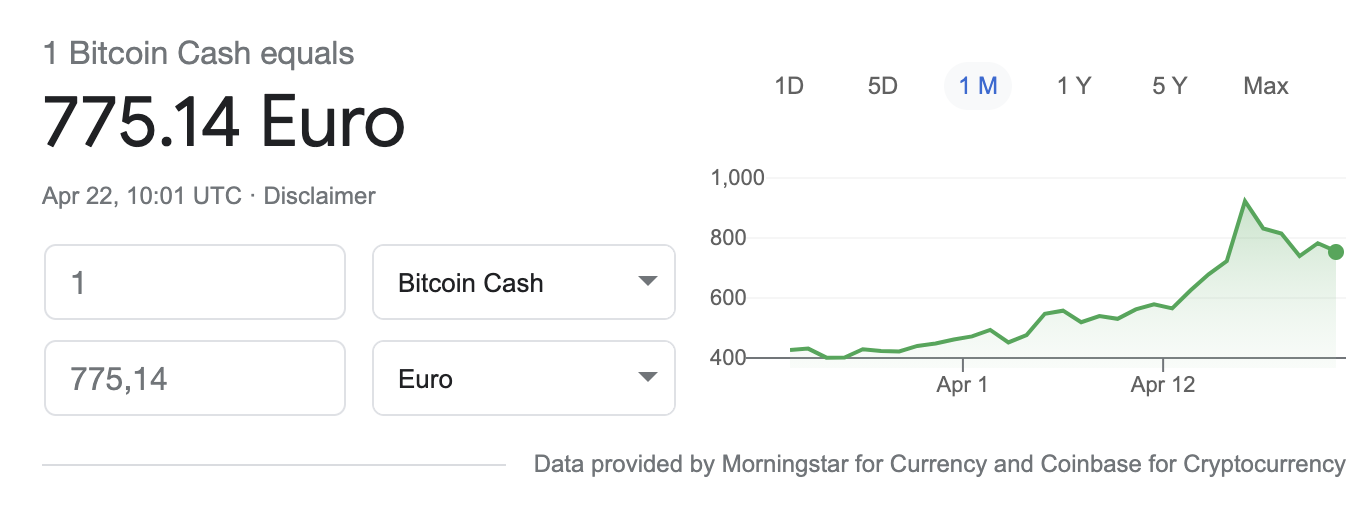This screenshot has width=1372, height=510.
Task: Click the 1,000 y-axis label
Action: [x=737, y=178]
